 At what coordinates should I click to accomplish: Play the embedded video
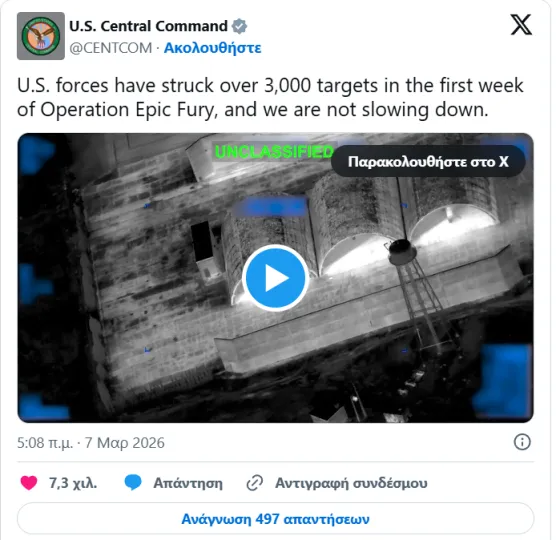276,278
